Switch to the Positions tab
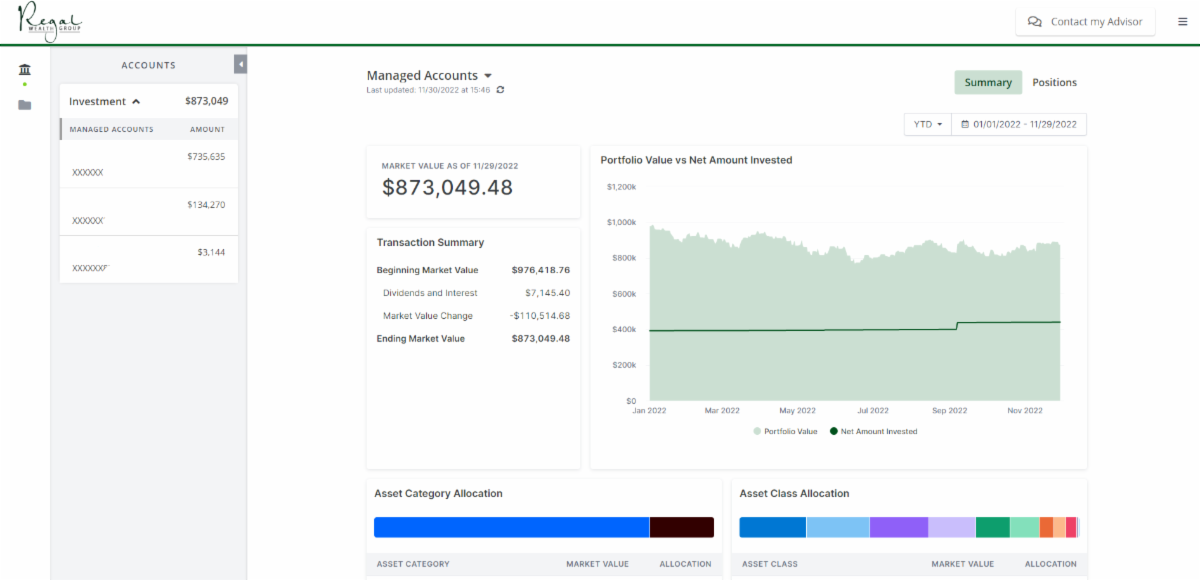 (1054, 83)
